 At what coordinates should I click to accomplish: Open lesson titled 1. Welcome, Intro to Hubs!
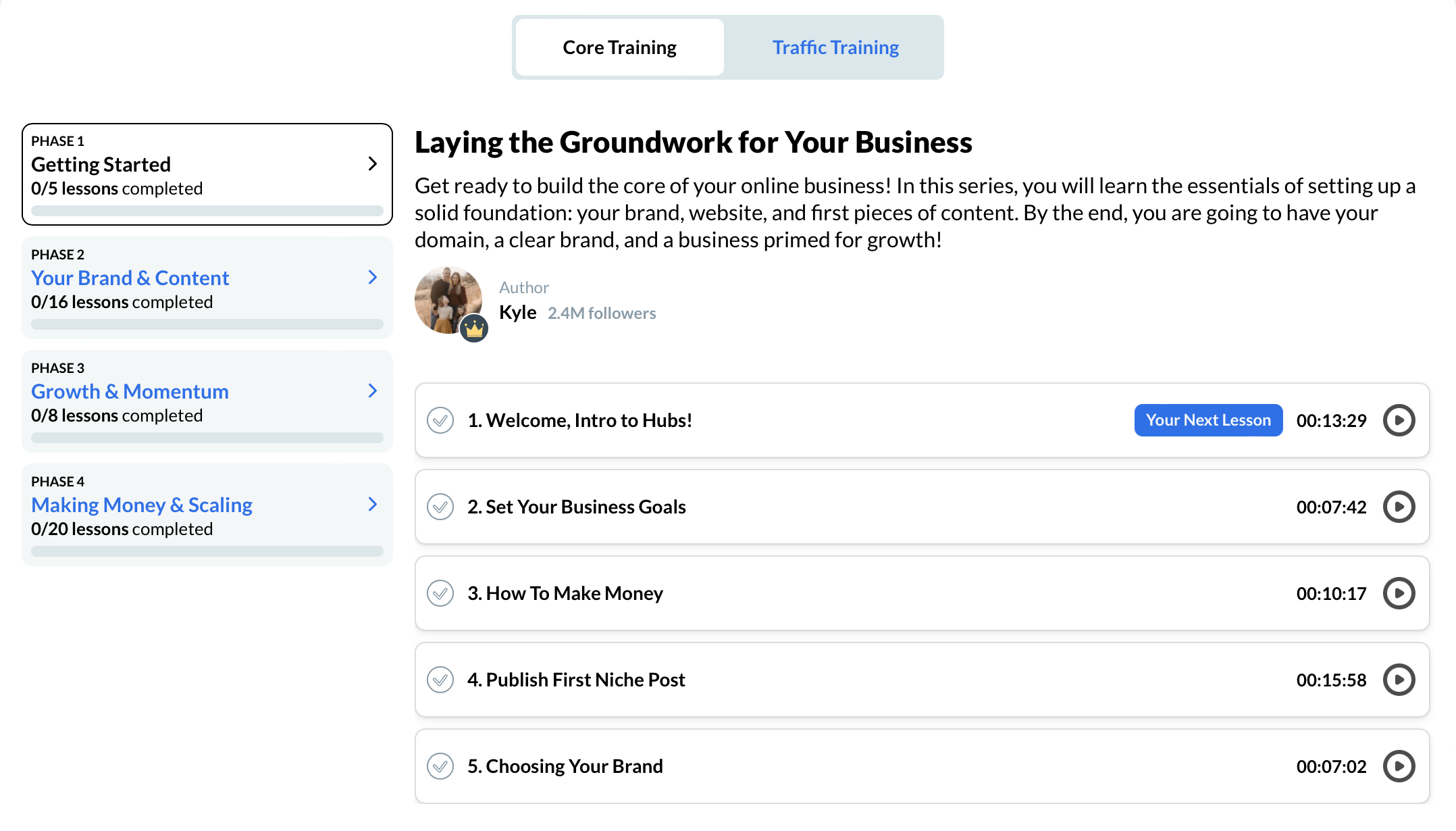579,420
